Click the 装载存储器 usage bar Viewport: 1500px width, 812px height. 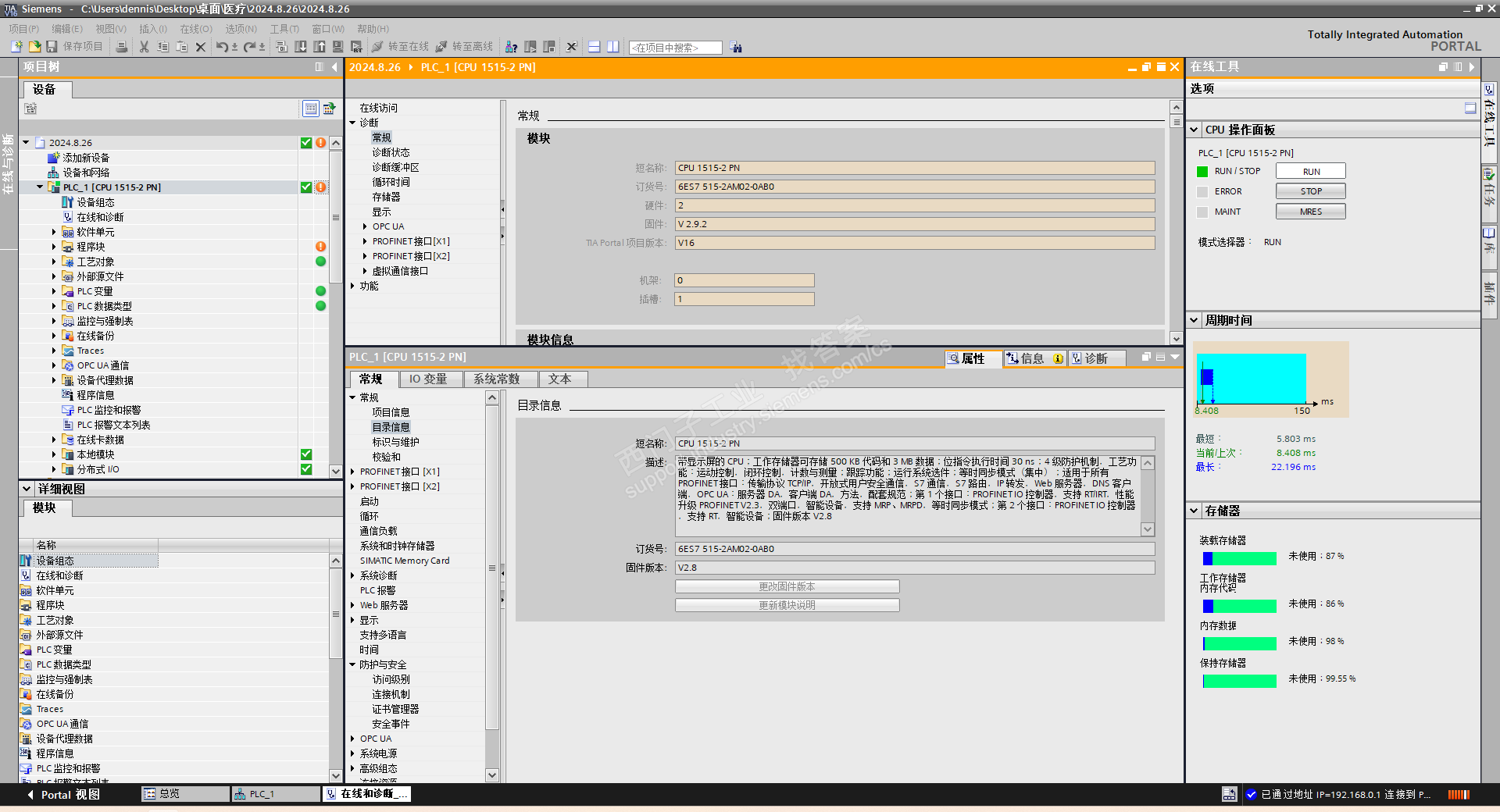1239,558
